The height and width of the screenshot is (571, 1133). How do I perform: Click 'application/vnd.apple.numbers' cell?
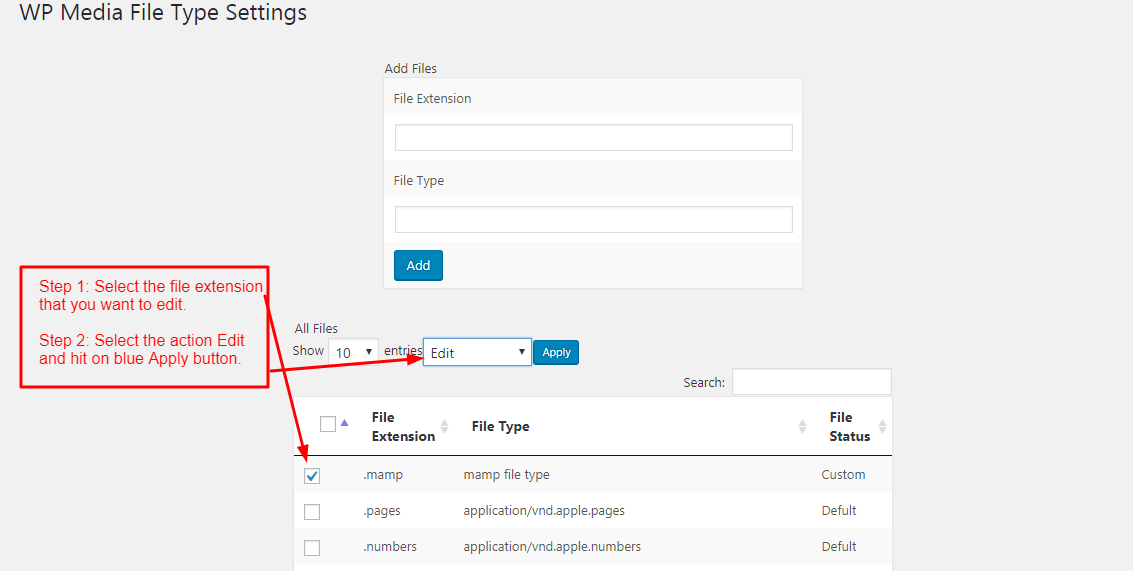[x=552, y=546]
